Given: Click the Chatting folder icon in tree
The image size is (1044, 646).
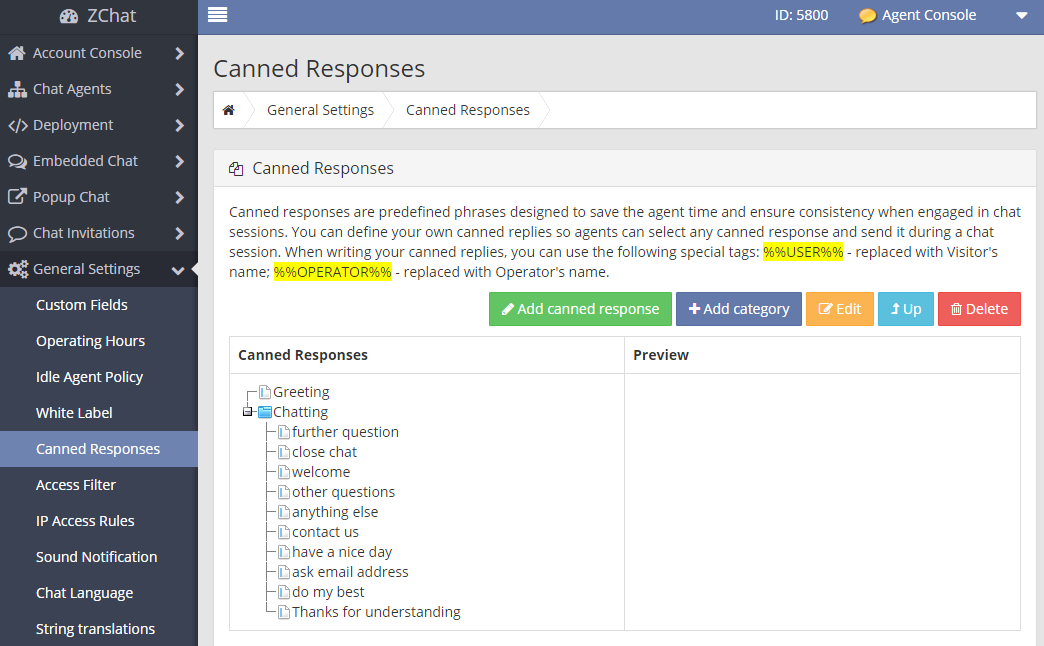Looking at the screenshot, I should (x=265, y=412).
